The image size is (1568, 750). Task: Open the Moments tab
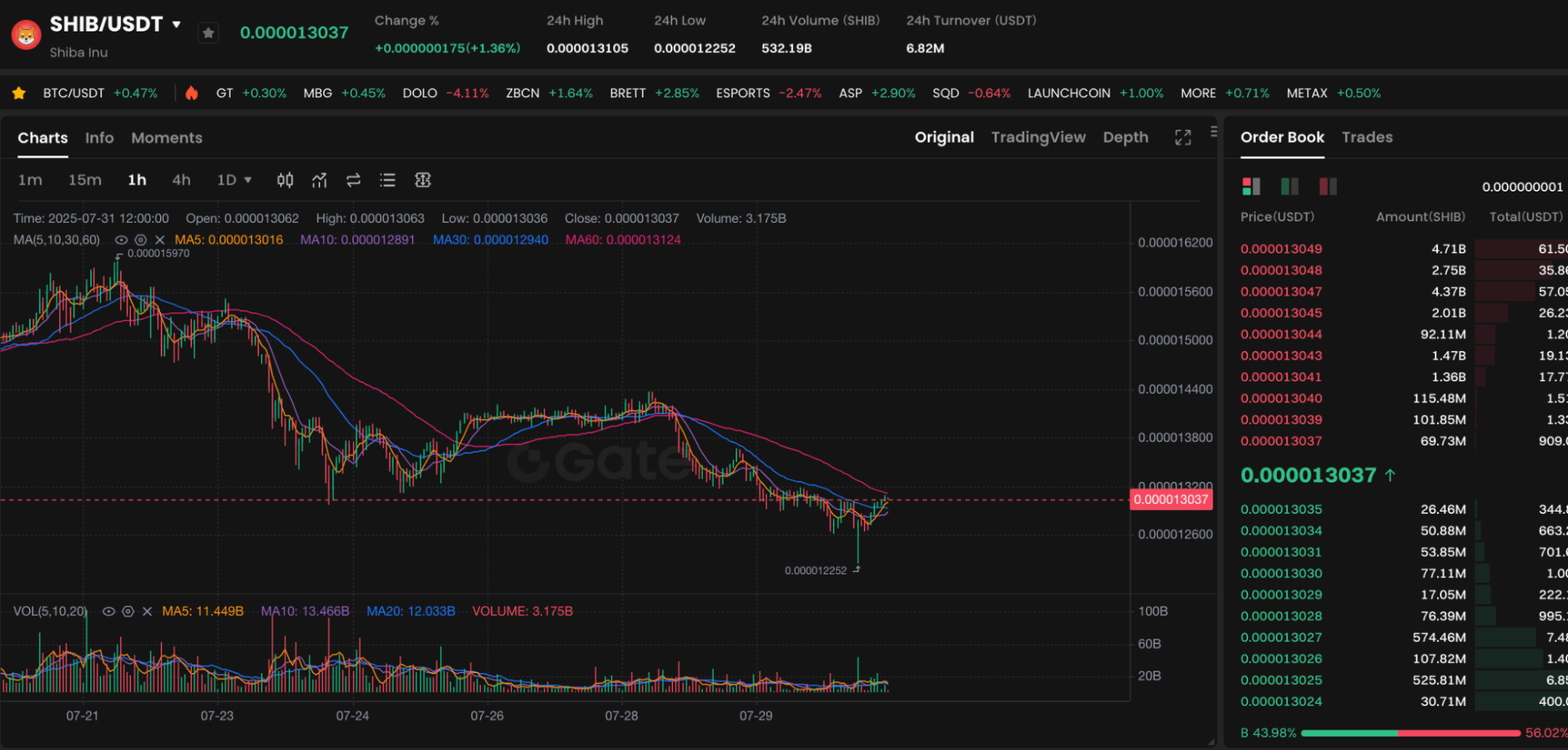click(x=167, y=138)
